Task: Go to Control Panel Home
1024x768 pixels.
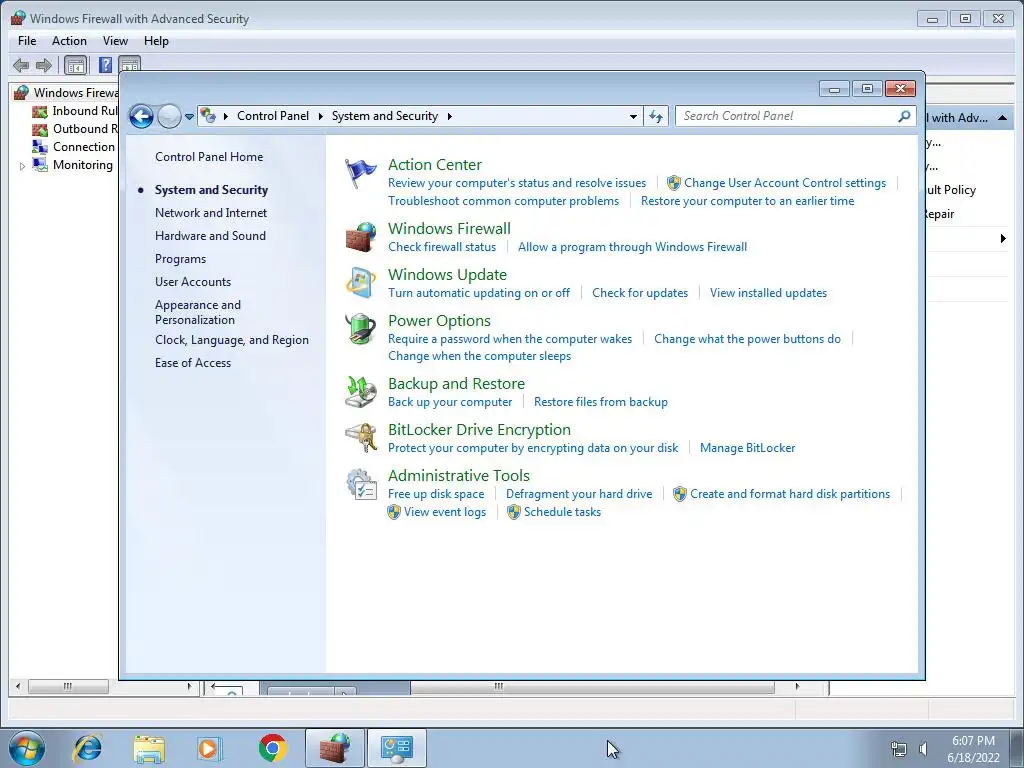Action: point(209,157)
